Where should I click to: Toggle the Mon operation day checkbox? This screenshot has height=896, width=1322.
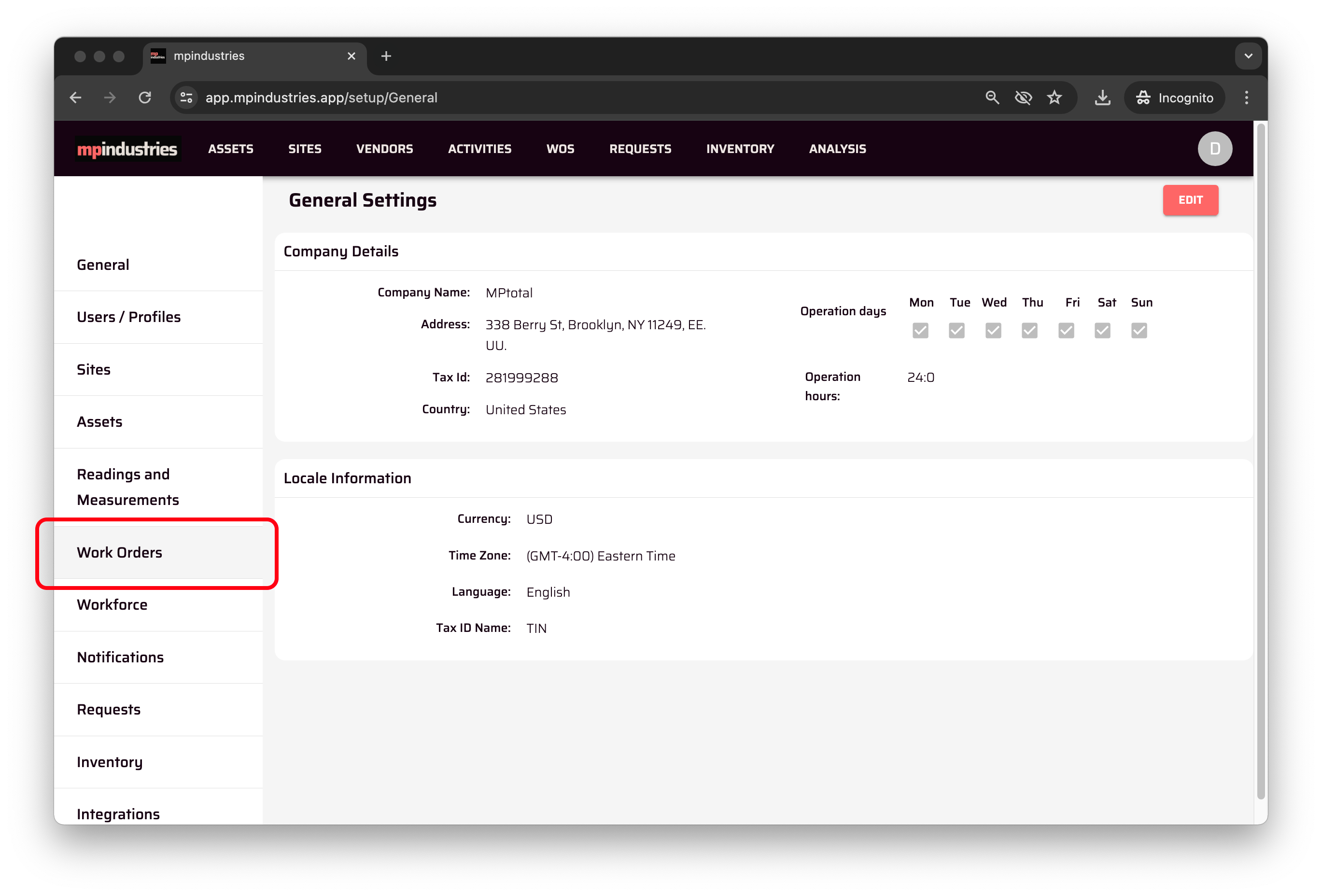coord(920,331)
